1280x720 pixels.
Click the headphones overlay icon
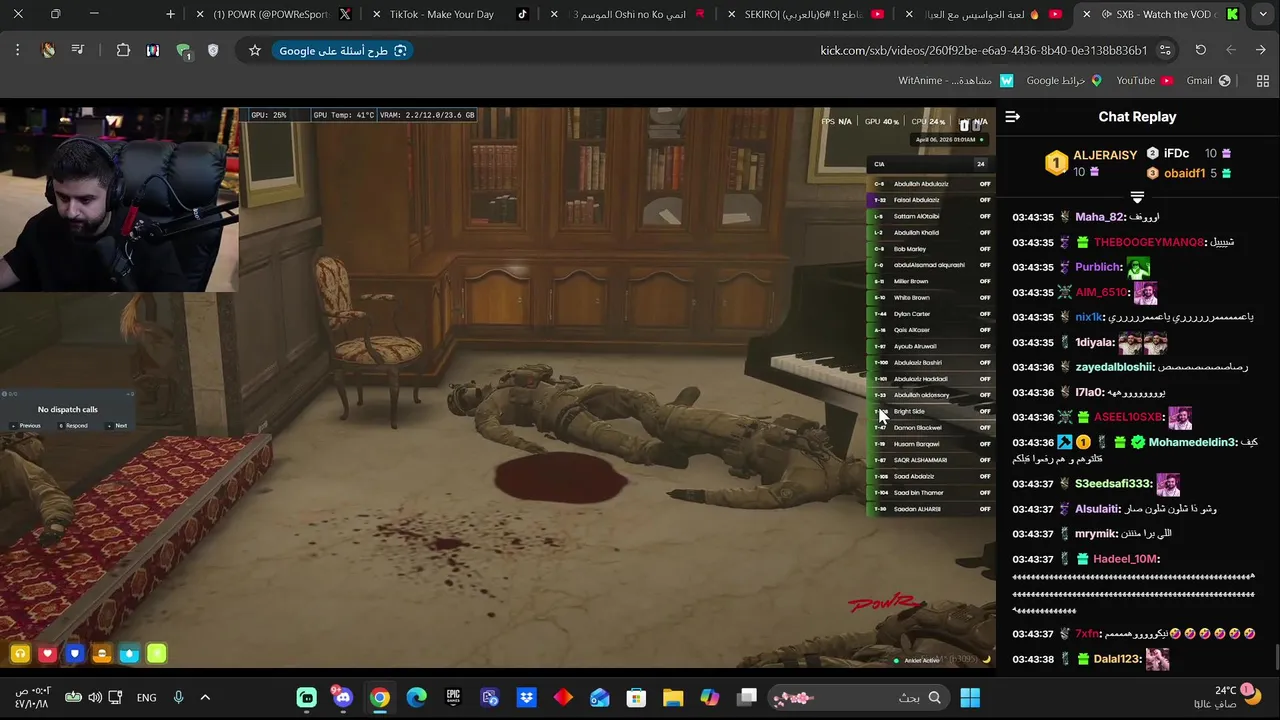(x=20, y=654)
